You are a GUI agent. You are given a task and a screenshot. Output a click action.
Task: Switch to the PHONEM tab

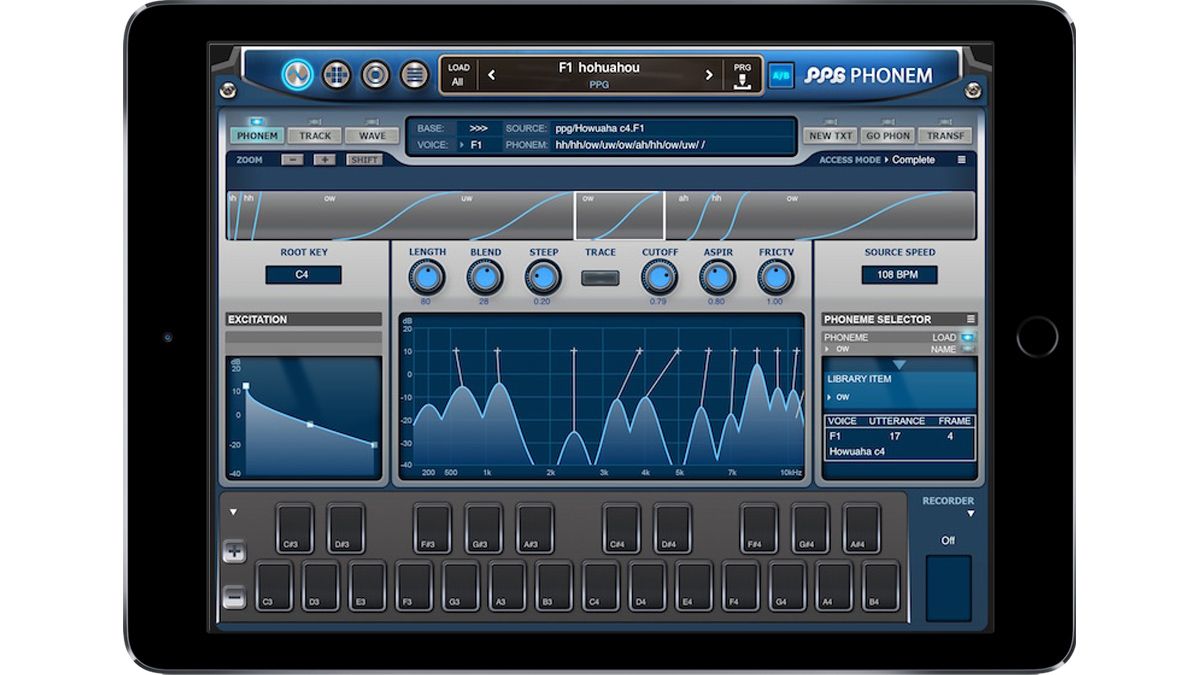pos(258,135)
